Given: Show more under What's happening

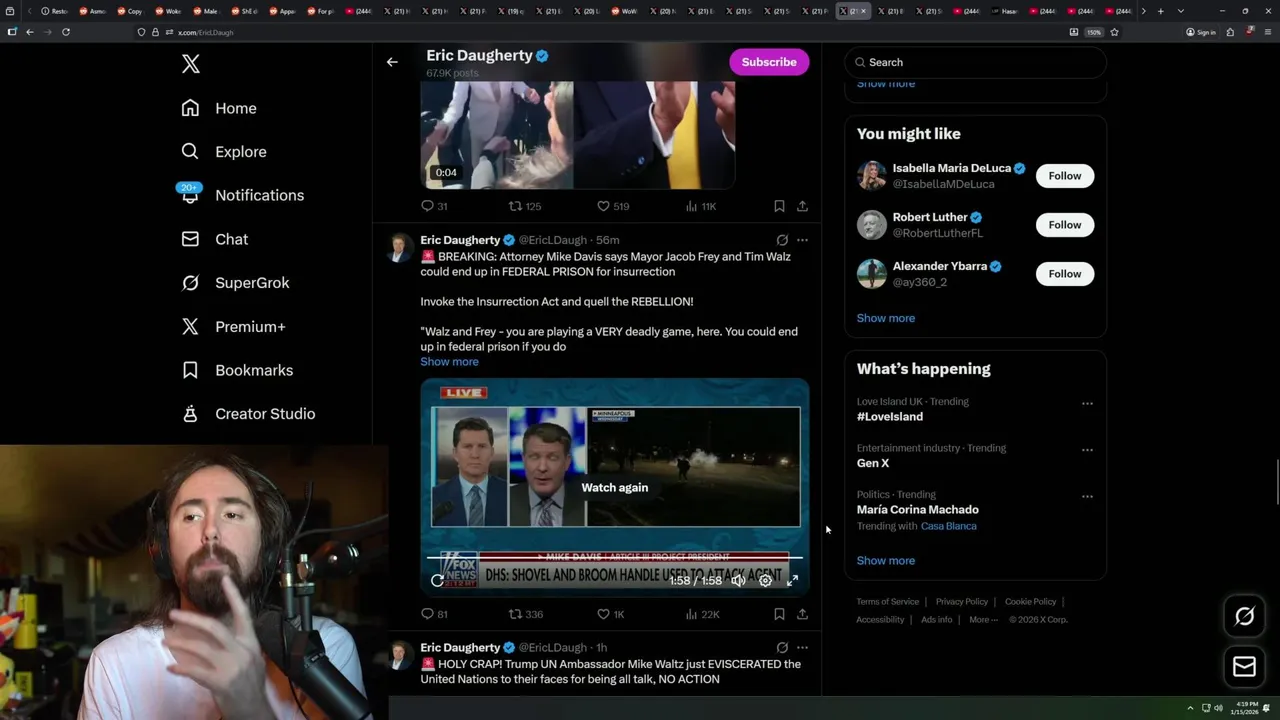Looking at the screenshot, I should point(886,561).
